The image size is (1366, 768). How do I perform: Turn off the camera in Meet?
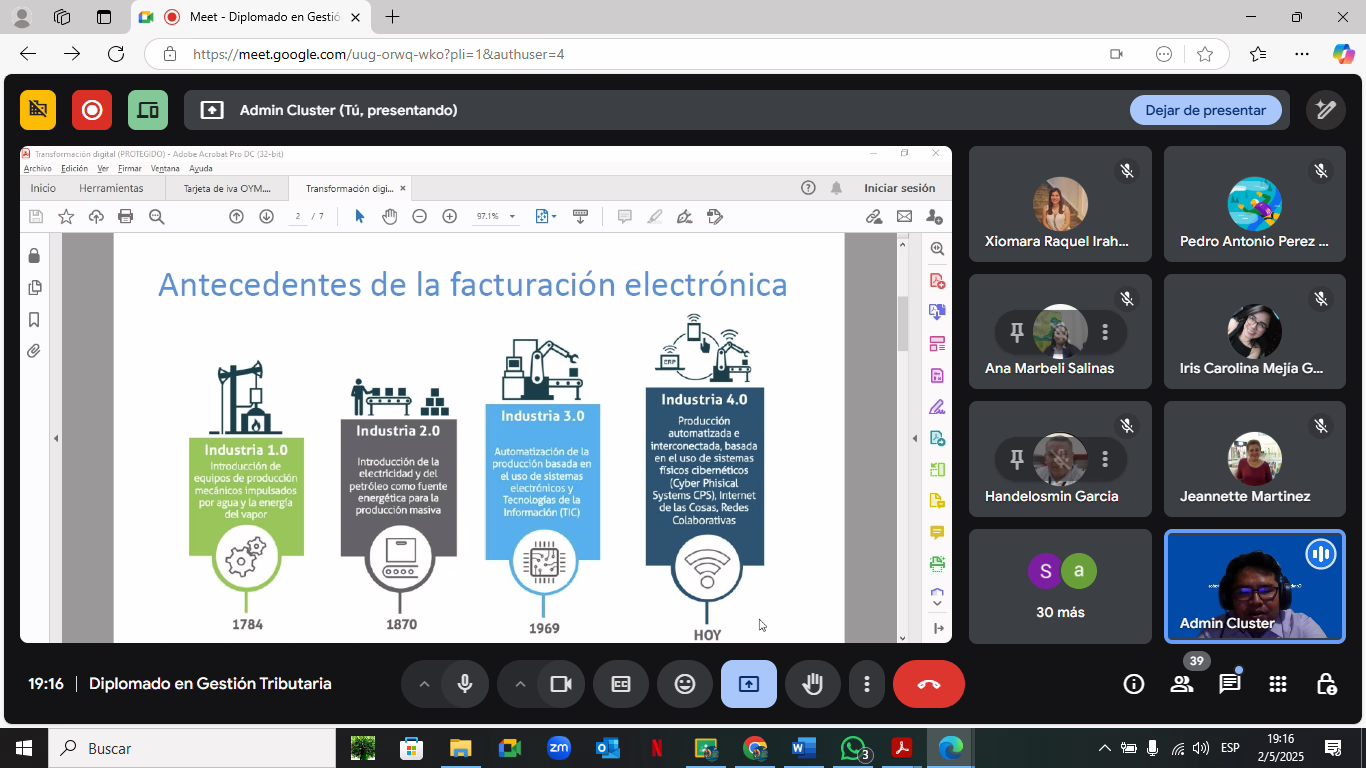[561, 684]
